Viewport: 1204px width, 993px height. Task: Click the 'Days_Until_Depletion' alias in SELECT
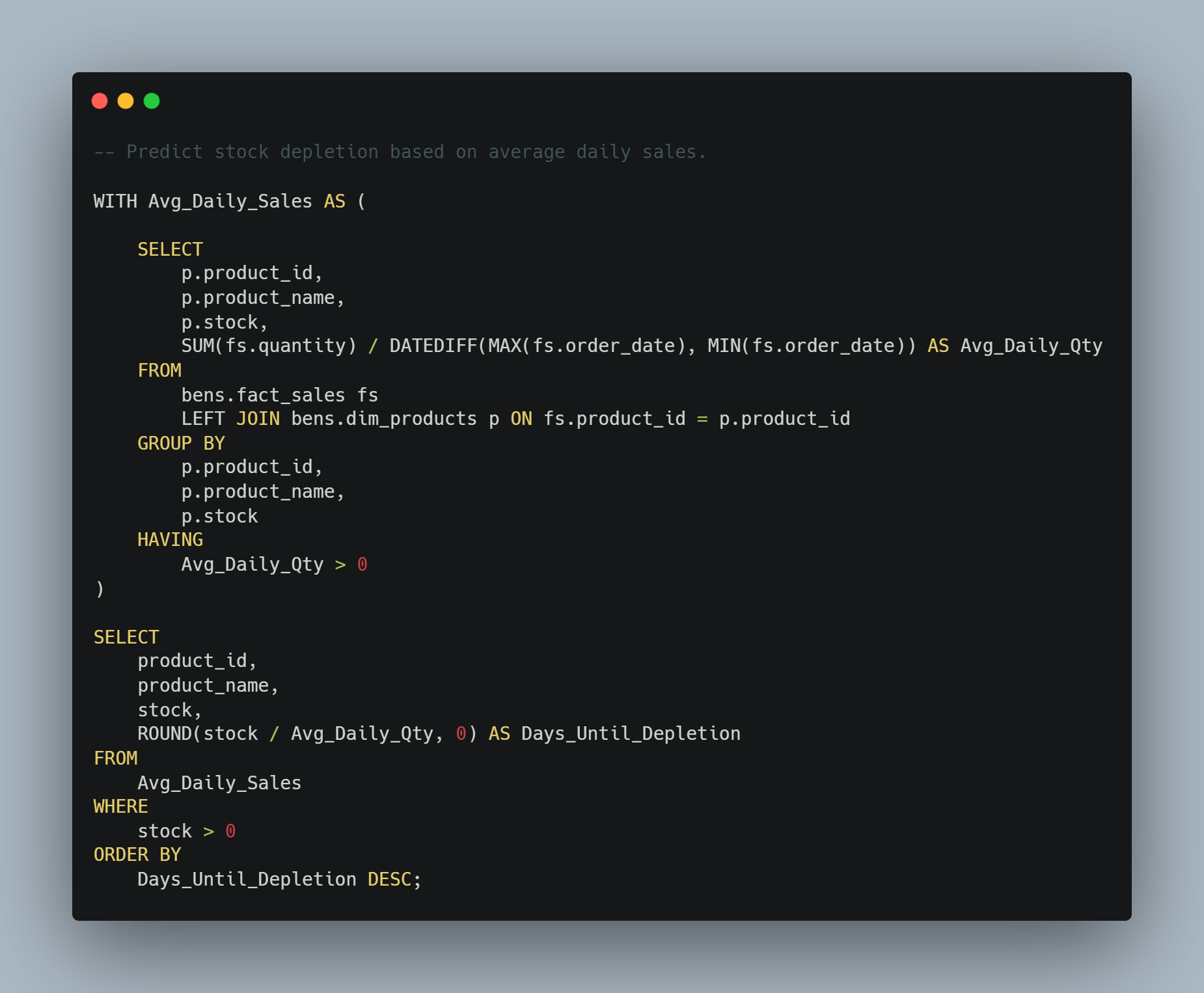[x=631, y=733]
